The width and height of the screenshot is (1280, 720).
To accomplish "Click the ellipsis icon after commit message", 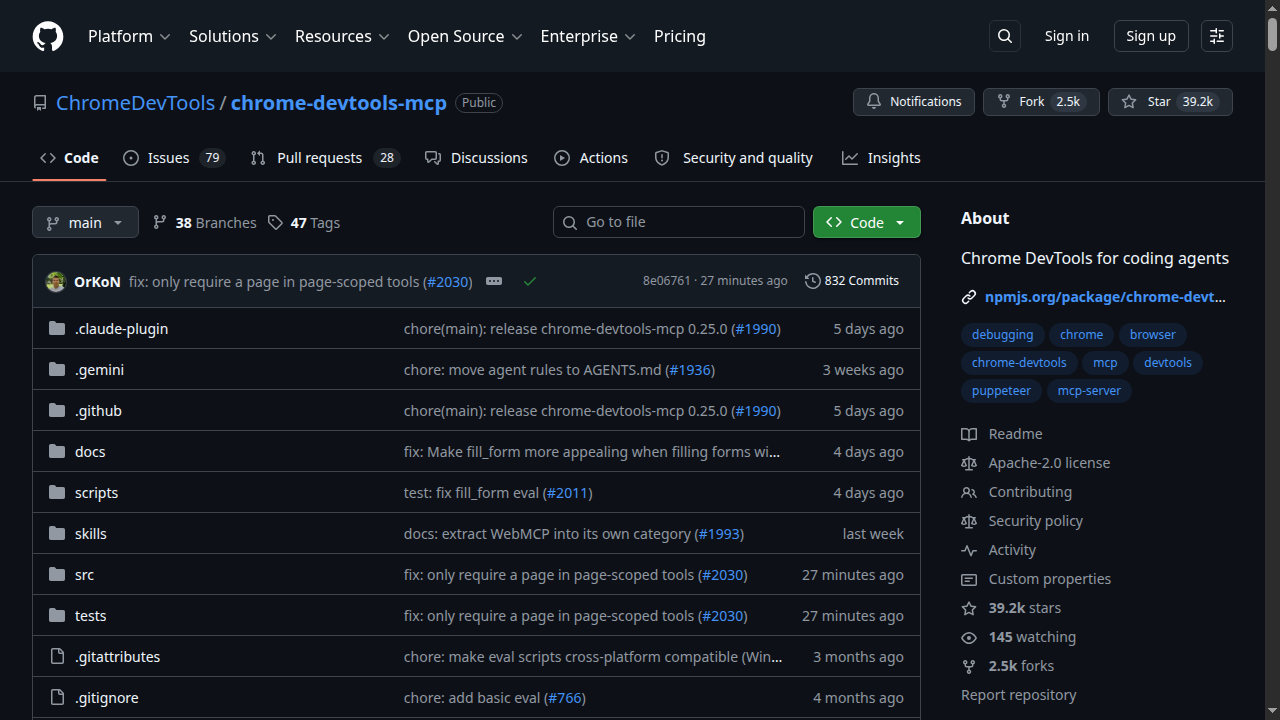I will pos(494,281).
